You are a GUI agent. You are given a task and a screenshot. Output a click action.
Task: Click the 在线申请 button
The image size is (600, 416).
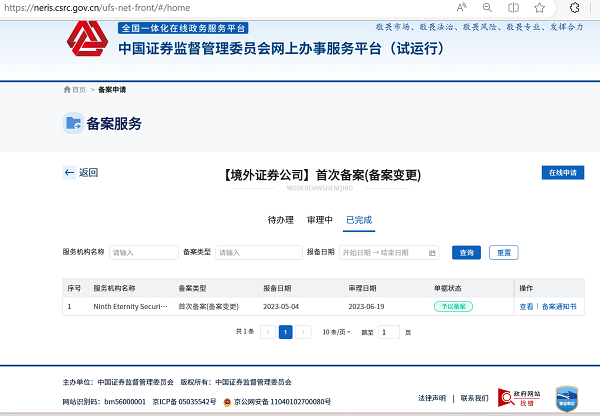pos(562,173)
